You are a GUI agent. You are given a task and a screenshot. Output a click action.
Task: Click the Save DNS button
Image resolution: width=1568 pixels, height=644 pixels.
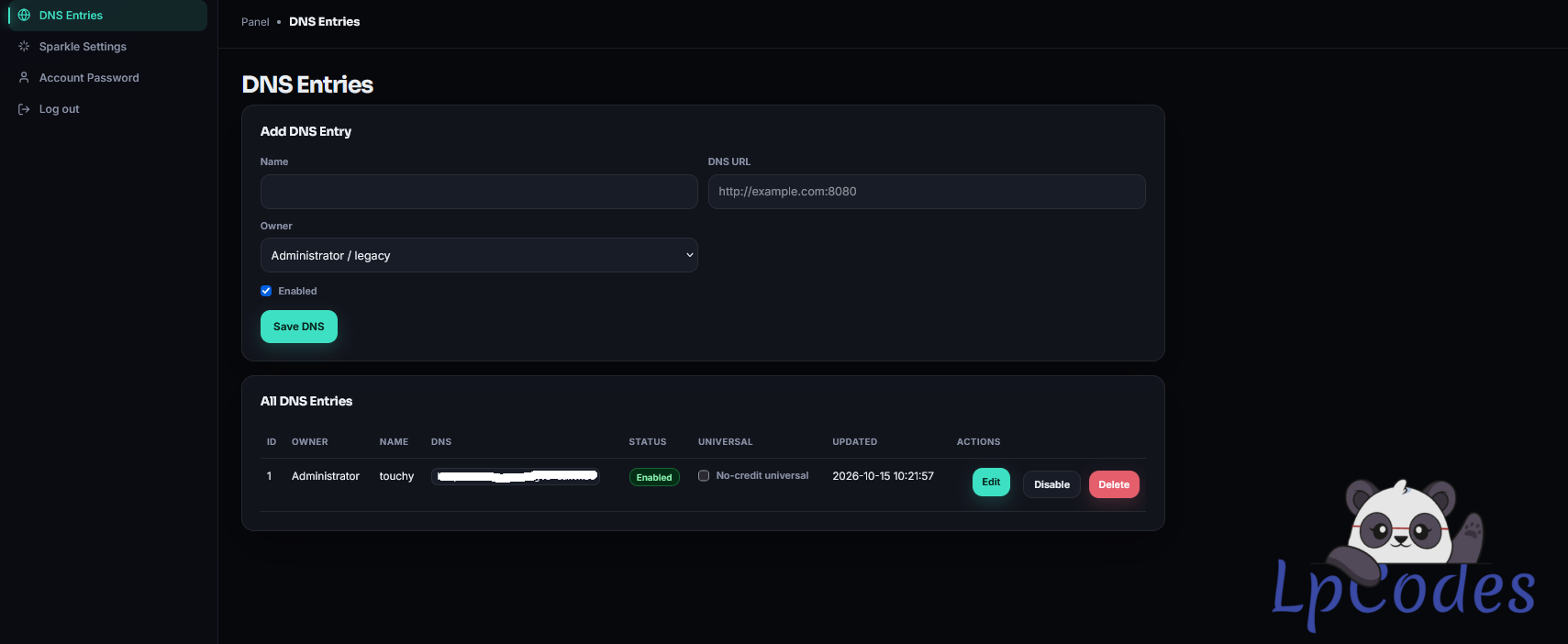point(299,327)
